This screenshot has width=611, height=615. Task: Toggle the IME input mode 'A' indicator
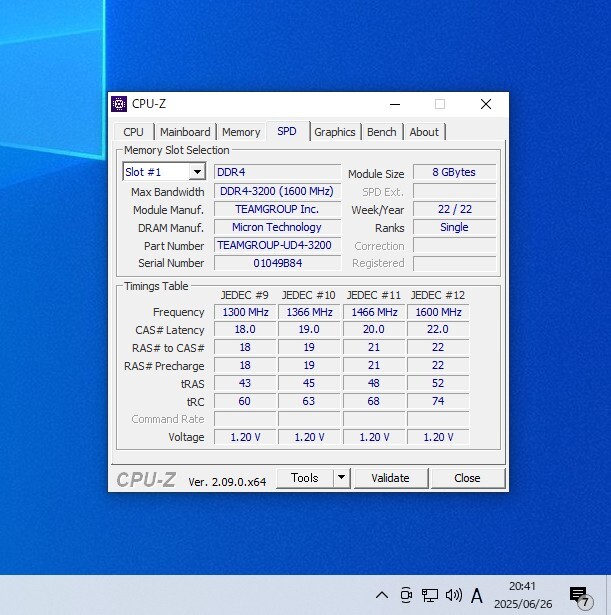476,596
